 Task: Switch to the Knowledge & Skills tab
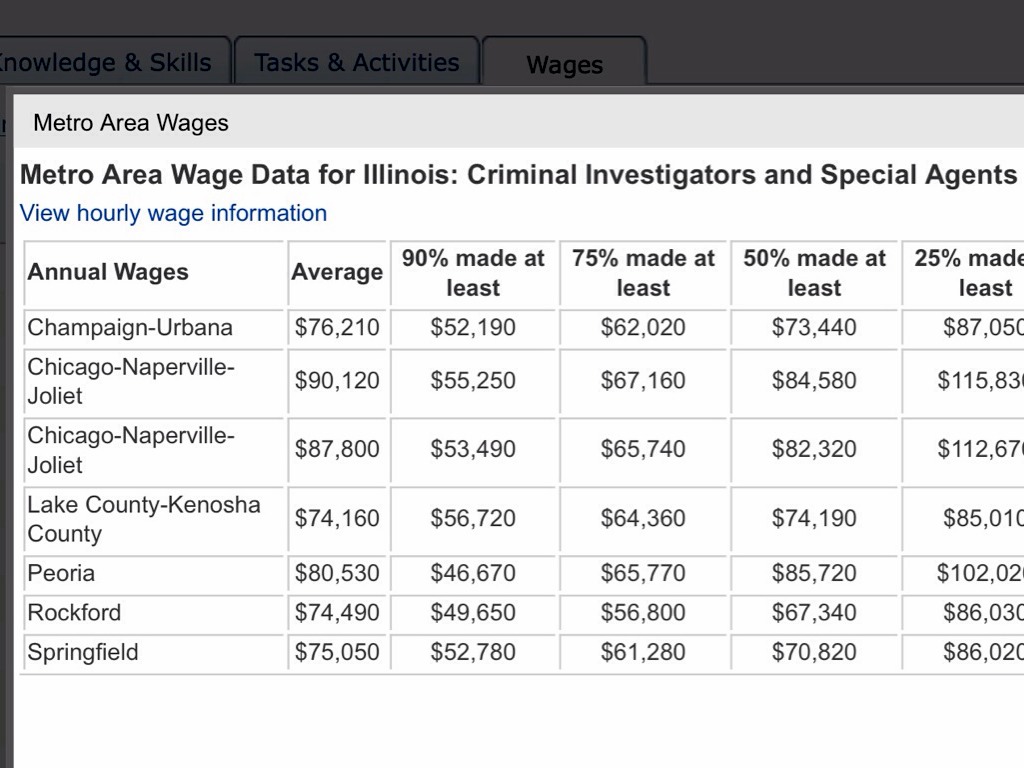tap(110, 63)
